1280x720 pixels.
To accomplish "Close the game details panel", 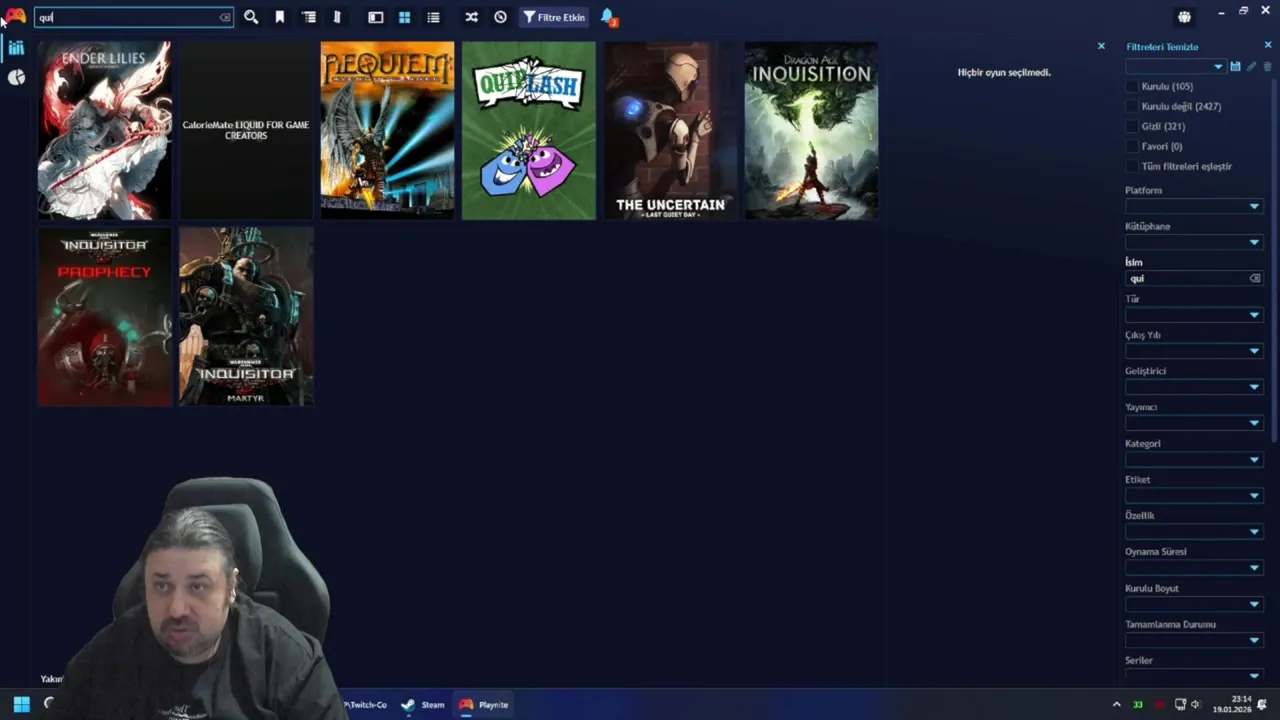I will coord(1101,46).
